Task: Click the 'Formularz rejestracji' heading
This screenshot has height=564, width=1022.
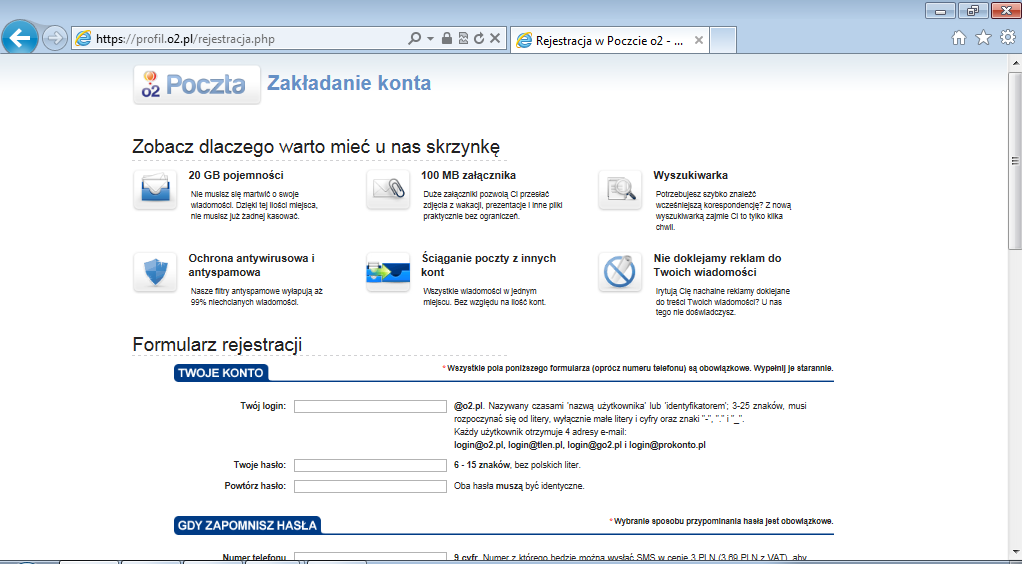Action: [217, 344]
